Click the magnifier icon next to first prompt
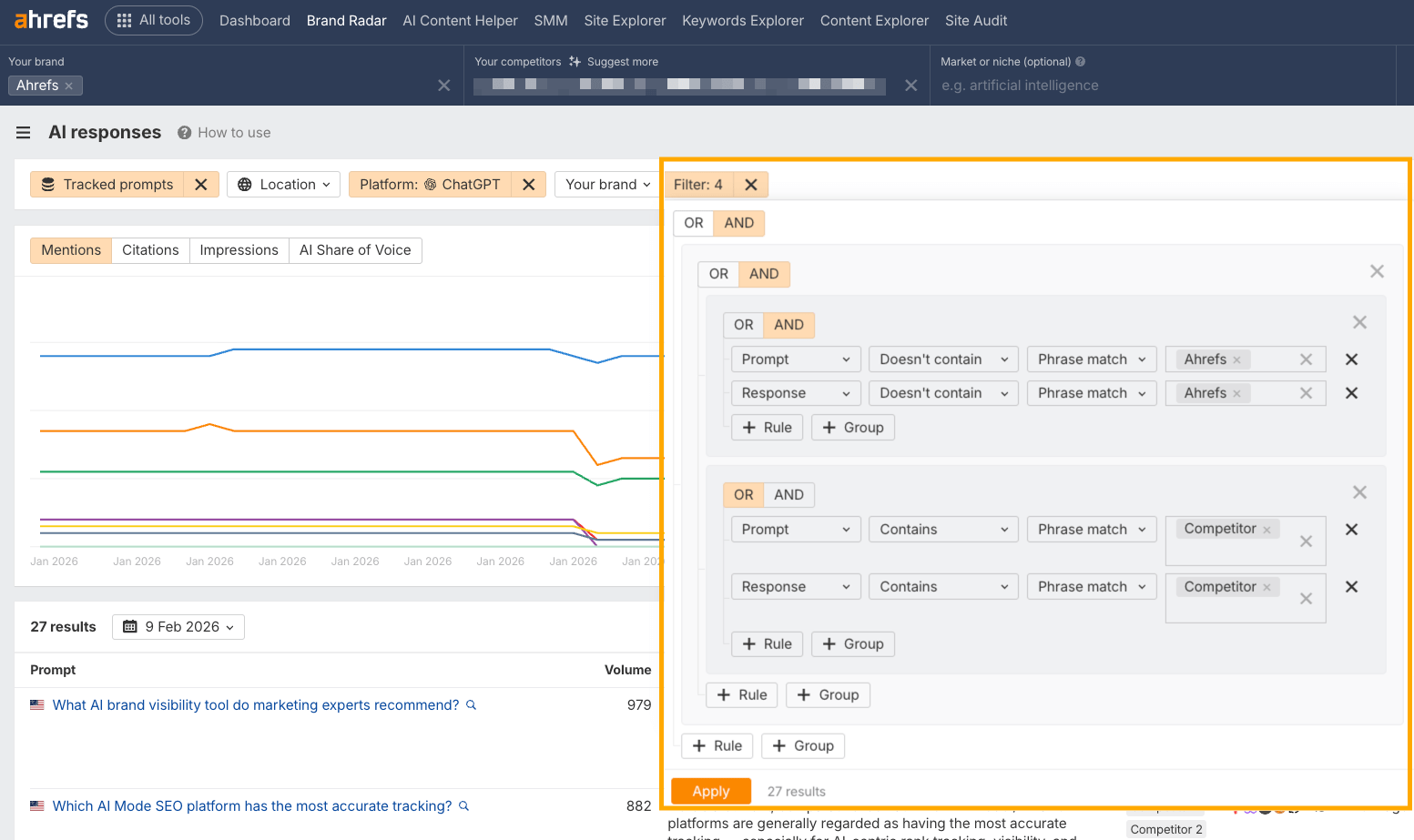 [471, 704]
